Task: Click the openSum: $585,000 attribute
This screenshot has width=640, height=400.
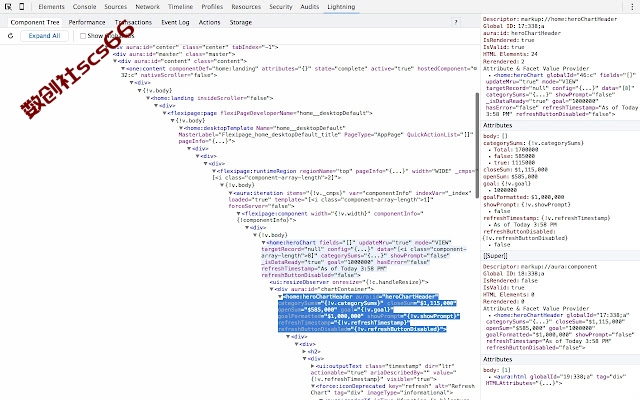Action: [511, 177]
